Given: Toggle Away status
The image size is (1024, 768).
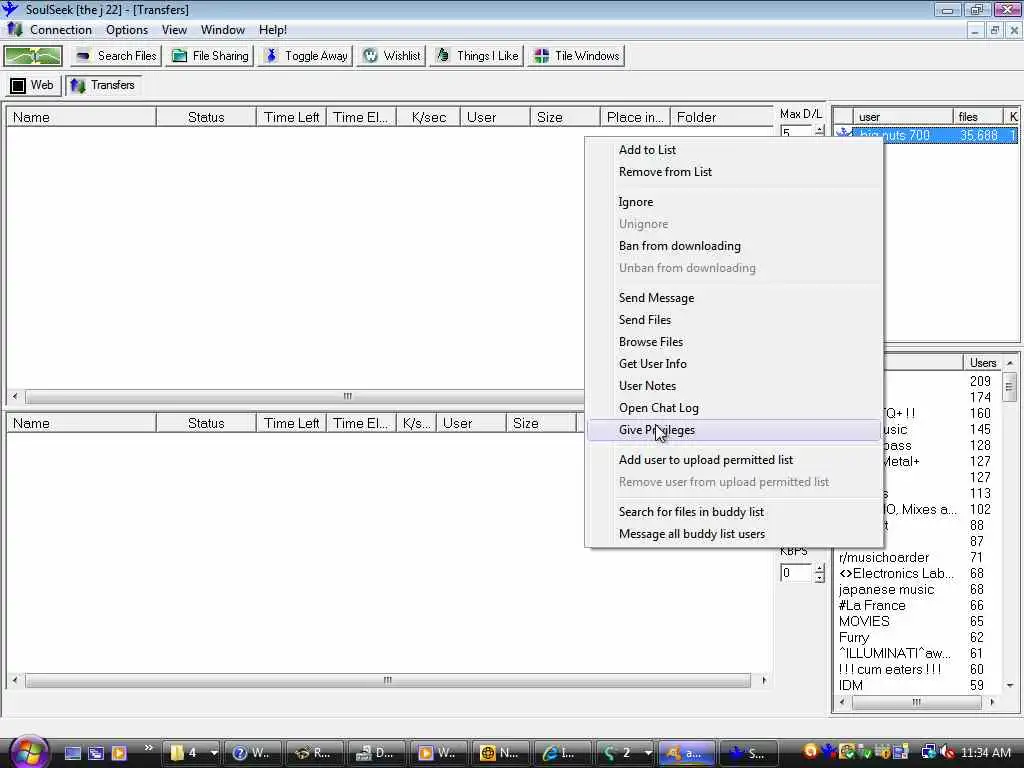Looking at the screenshot, I should tap(306, 56).
